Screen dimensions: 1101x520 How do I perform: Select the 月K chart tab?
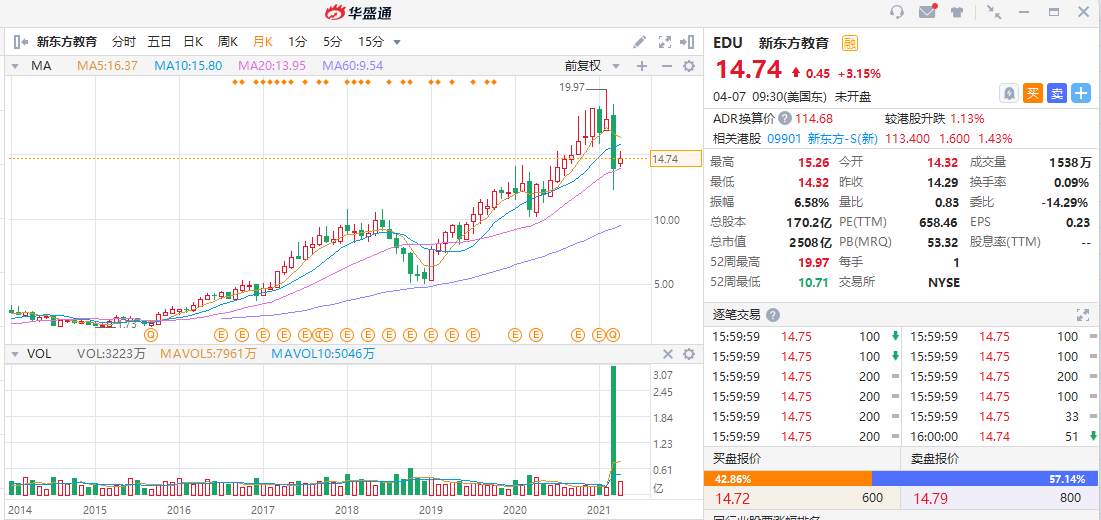[263, 42]
